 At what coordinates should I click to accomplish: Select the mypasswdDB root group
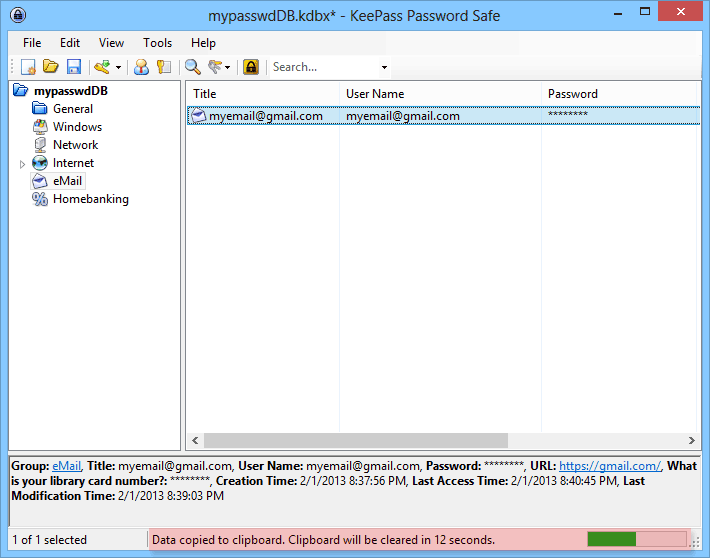pos(71,91)
